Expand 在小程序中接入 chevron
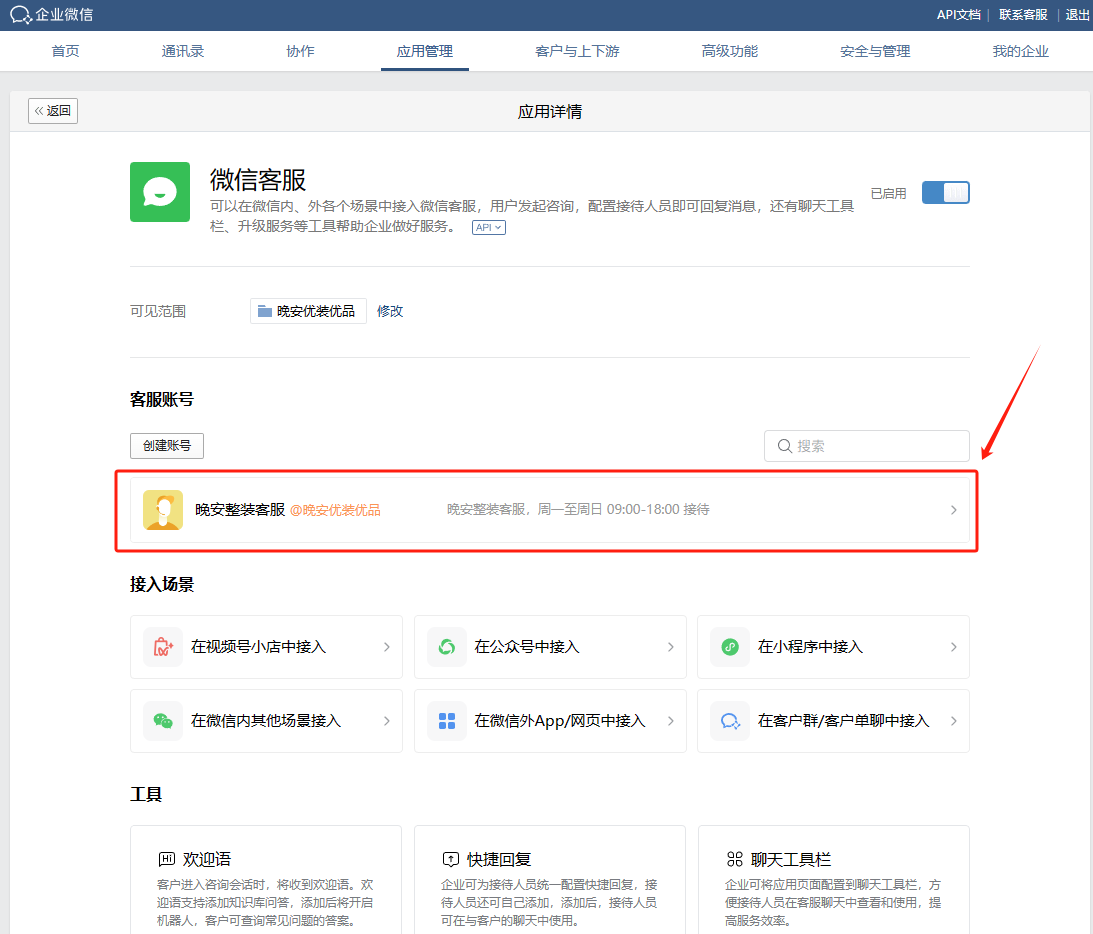Viewport: 1093px width, 934px height. click(x=954, y=647)
